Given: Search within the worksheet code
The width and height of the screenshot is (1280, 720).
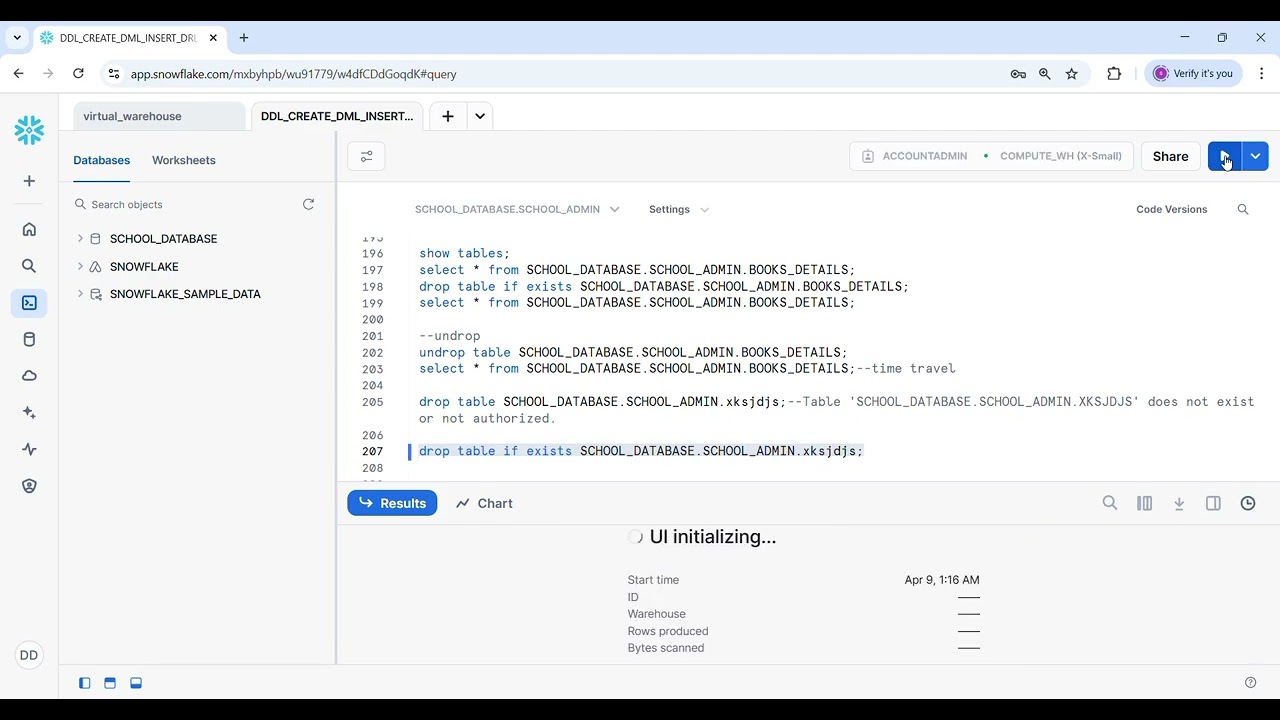Looking at the screenshot, I should point(1243,209).
